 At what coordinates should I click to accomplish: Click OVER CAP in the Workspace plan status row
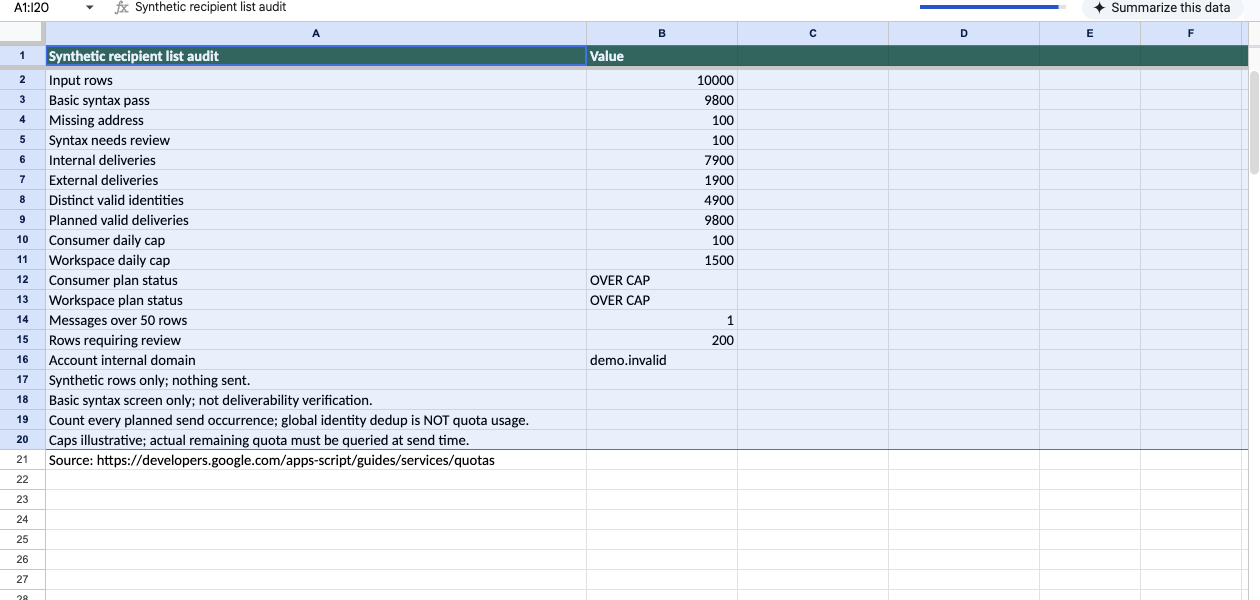(x=662, y=300)
